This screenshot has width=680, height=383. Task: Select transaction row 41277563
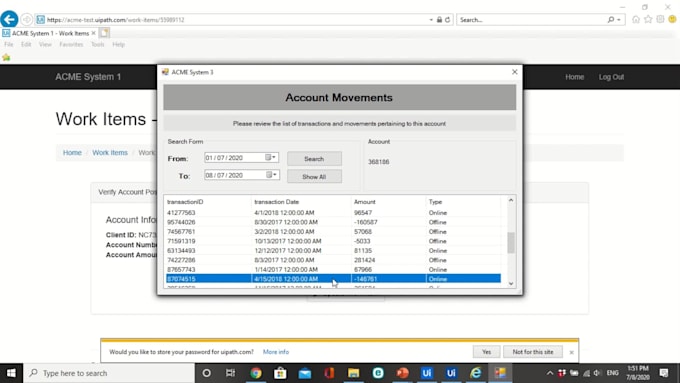coord(333,213)
